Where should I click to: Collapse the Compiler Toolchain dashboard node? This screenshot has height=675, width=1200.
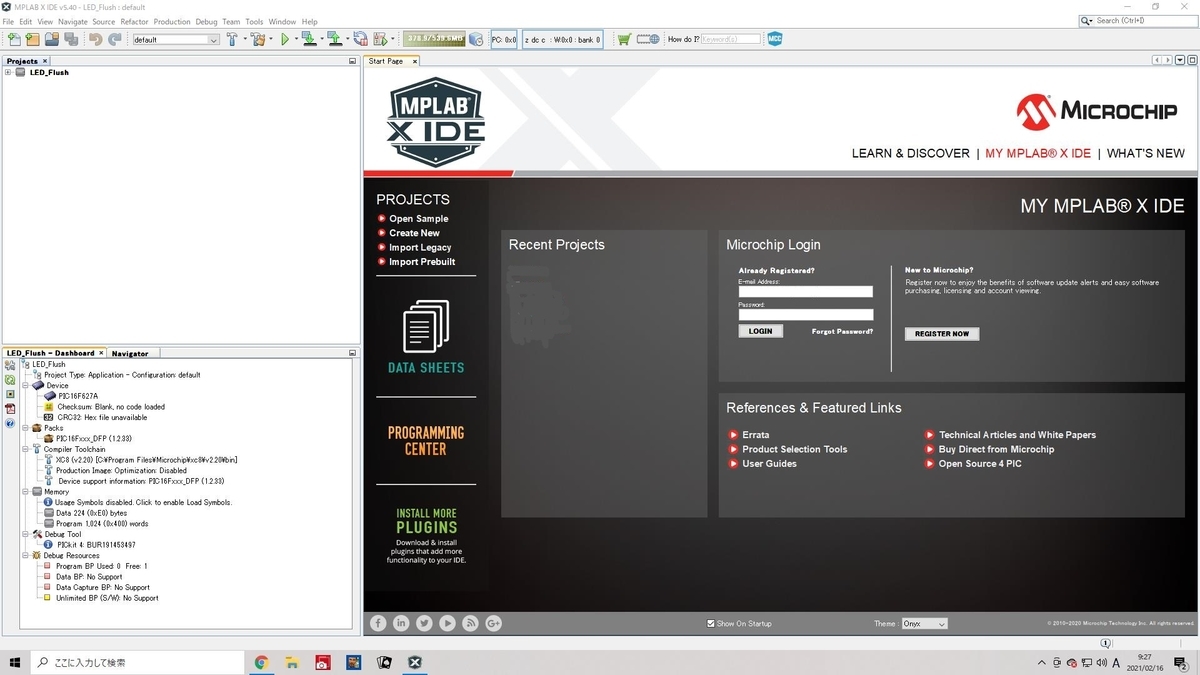[26, 449]
